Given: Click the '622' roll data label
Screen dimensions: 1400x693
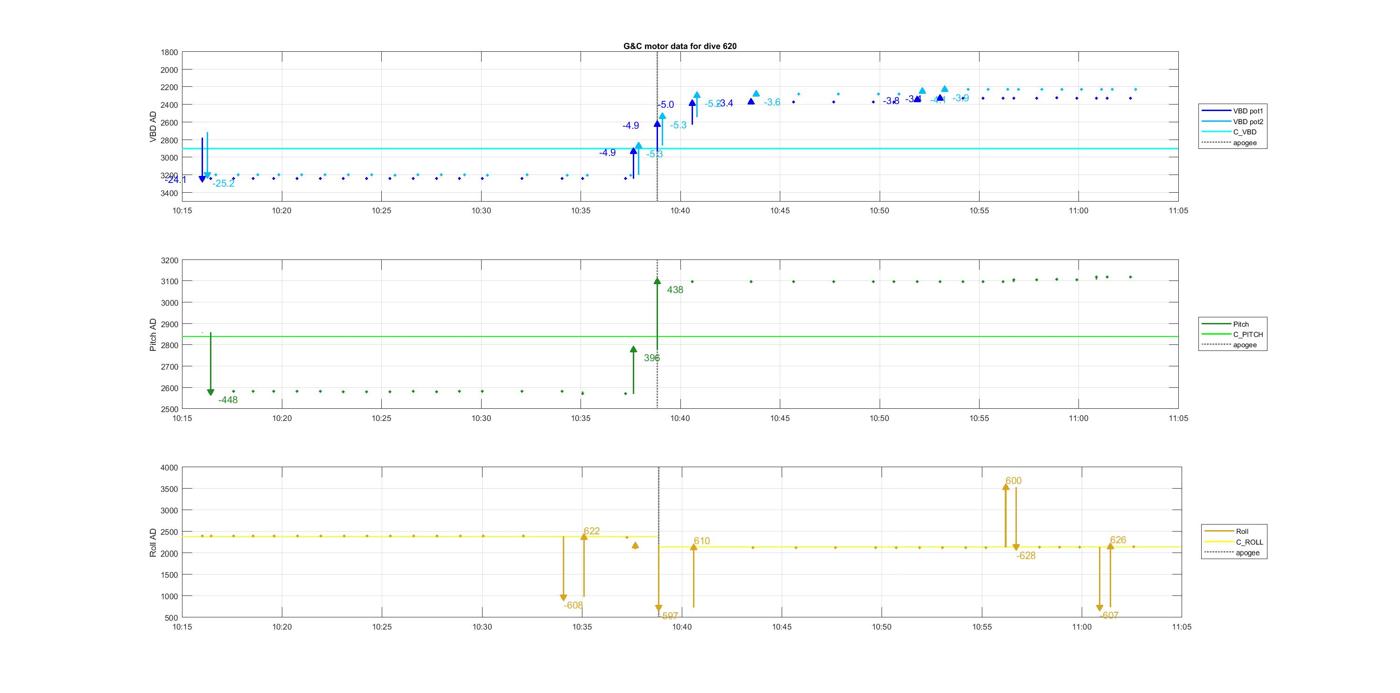Looking at the screenshot, I should click(x=592, y=531).
